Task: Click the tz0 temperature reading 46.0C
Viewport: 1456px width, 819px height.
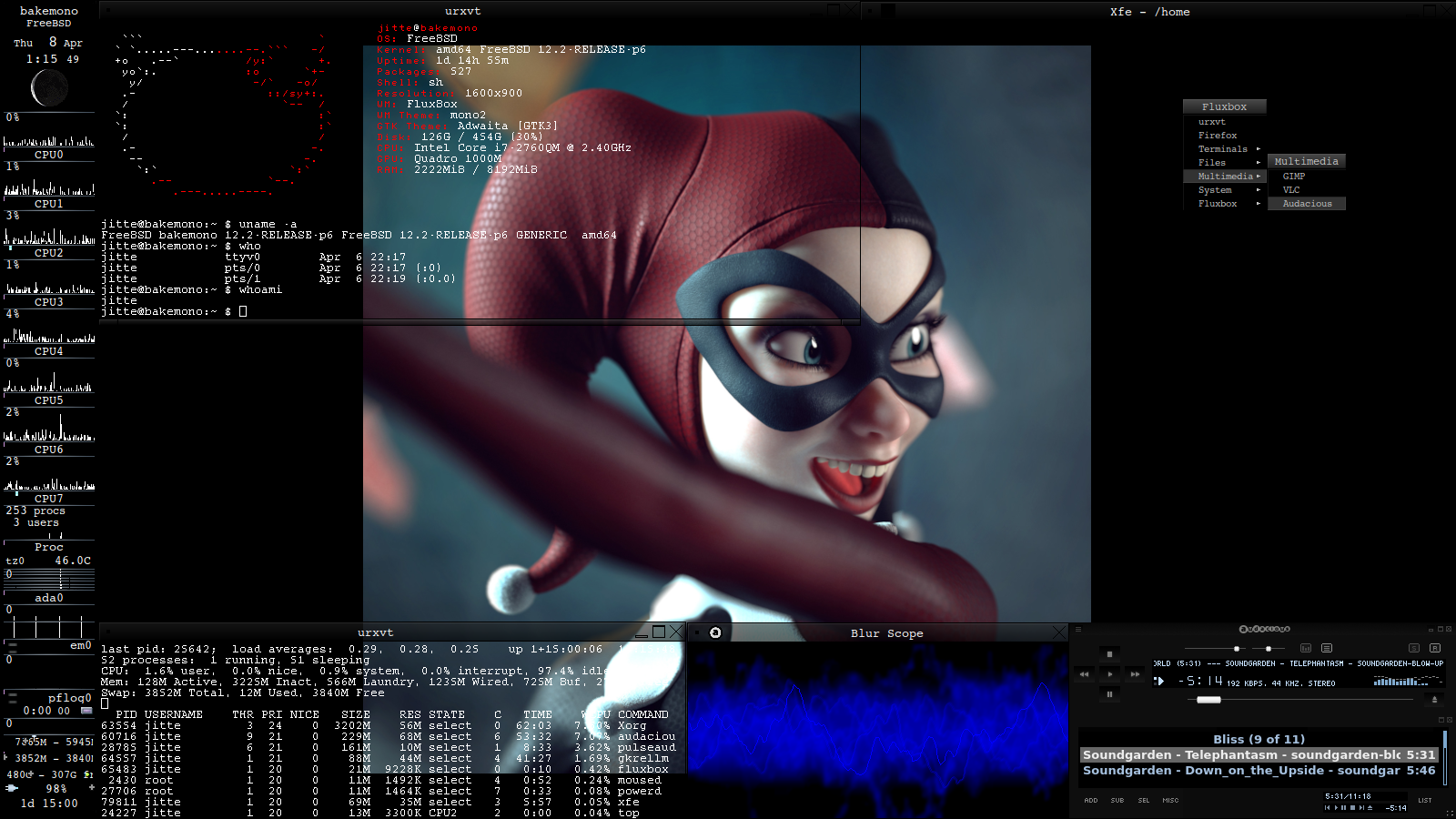Action: [72, 561]
